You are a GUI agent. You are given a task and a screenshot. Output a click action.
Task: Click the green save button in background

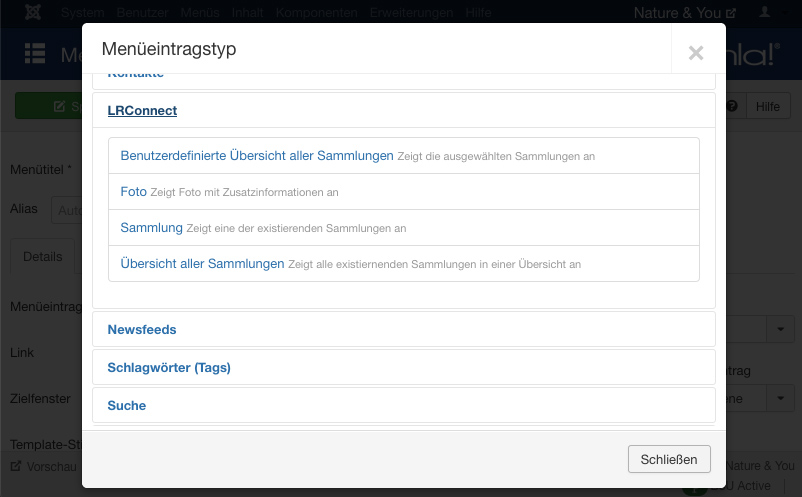point(49,106)
